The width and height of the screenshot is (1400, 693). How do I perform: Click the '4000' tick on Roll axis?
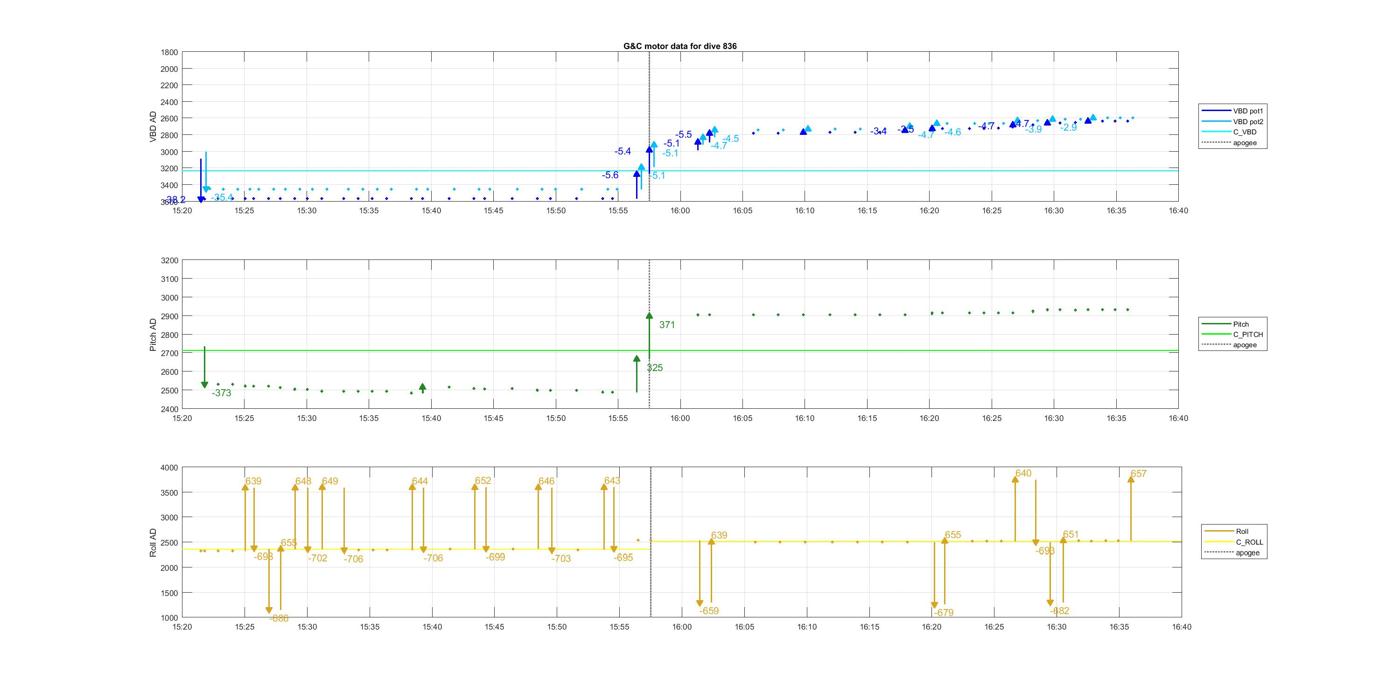170,467
